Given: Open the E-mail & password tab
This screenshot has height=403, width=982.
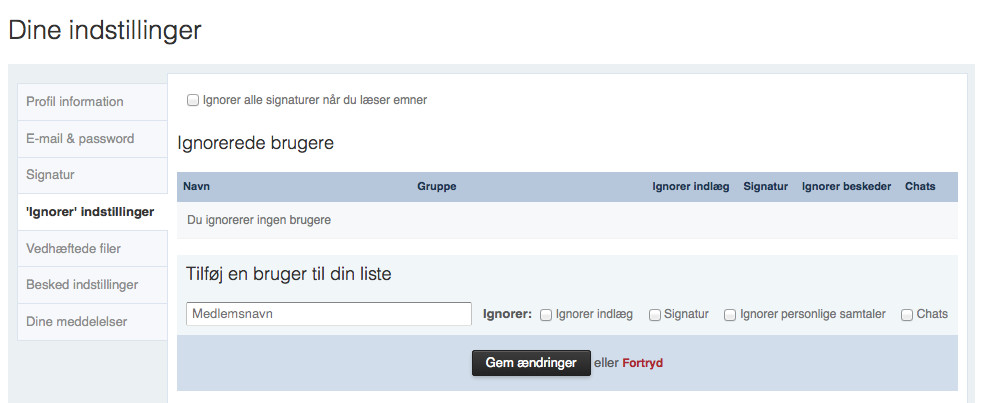Looking at the screenshot, I should (x=93, y=139).
